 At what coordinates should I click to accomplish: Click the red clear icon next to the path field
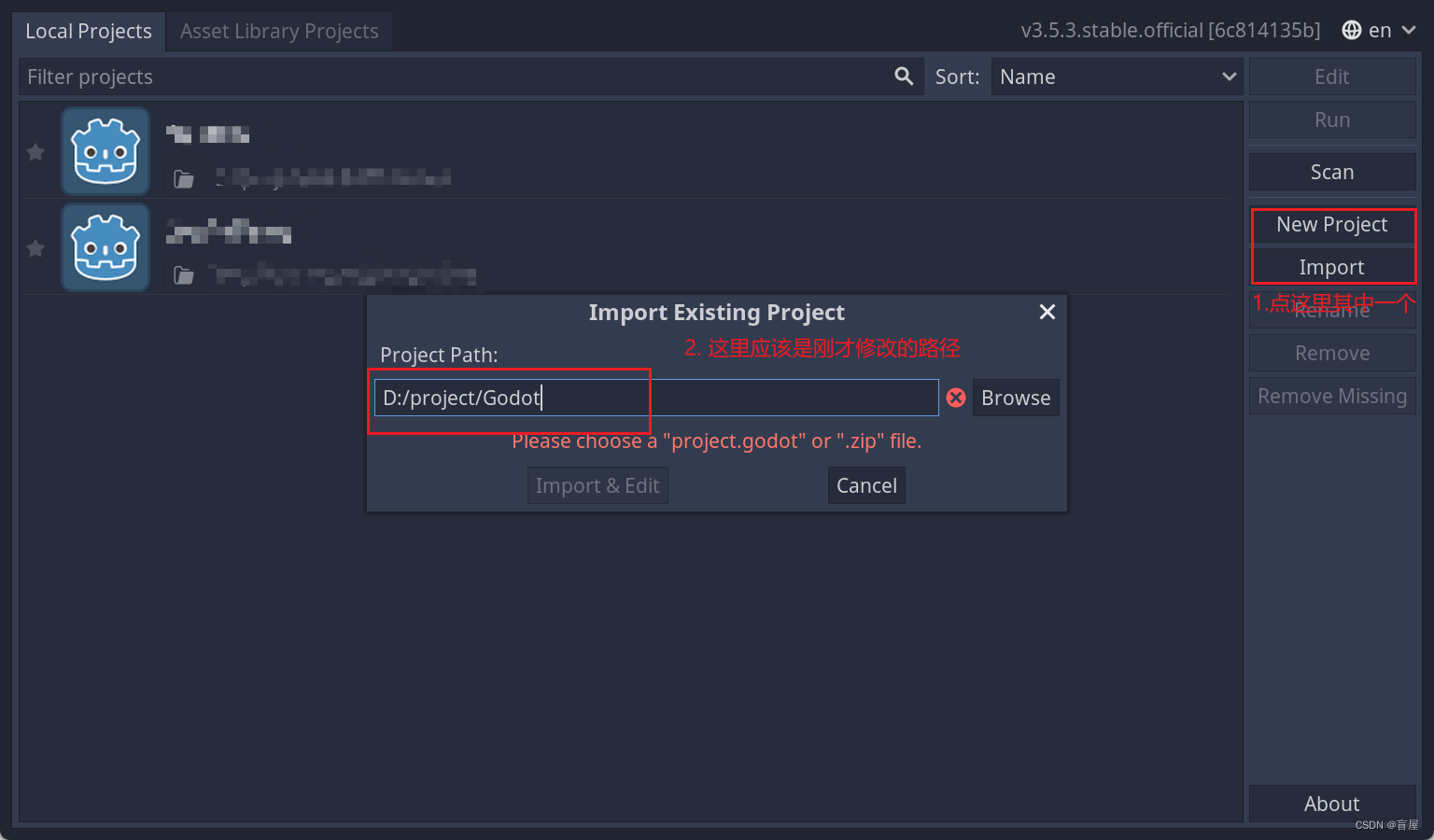tap(955, 397)
